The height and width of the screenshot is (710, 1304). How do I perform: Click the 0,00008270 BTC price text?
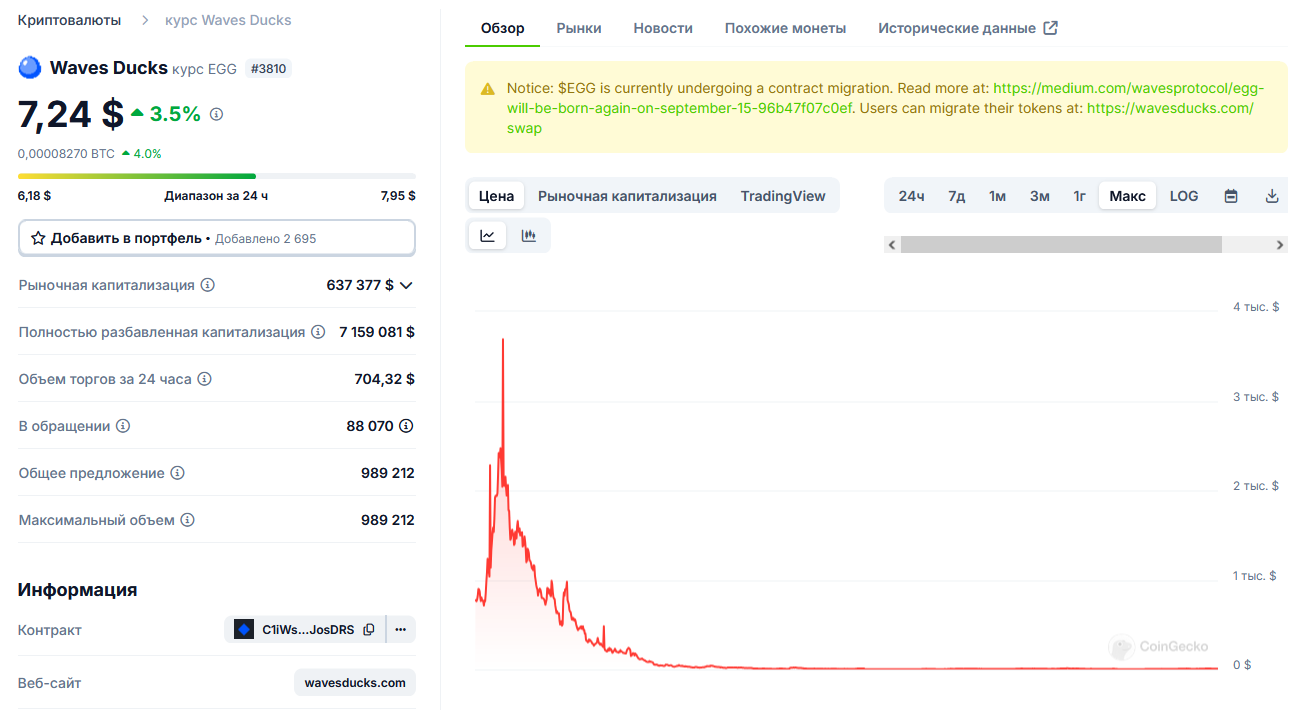[x=66, y=154]
